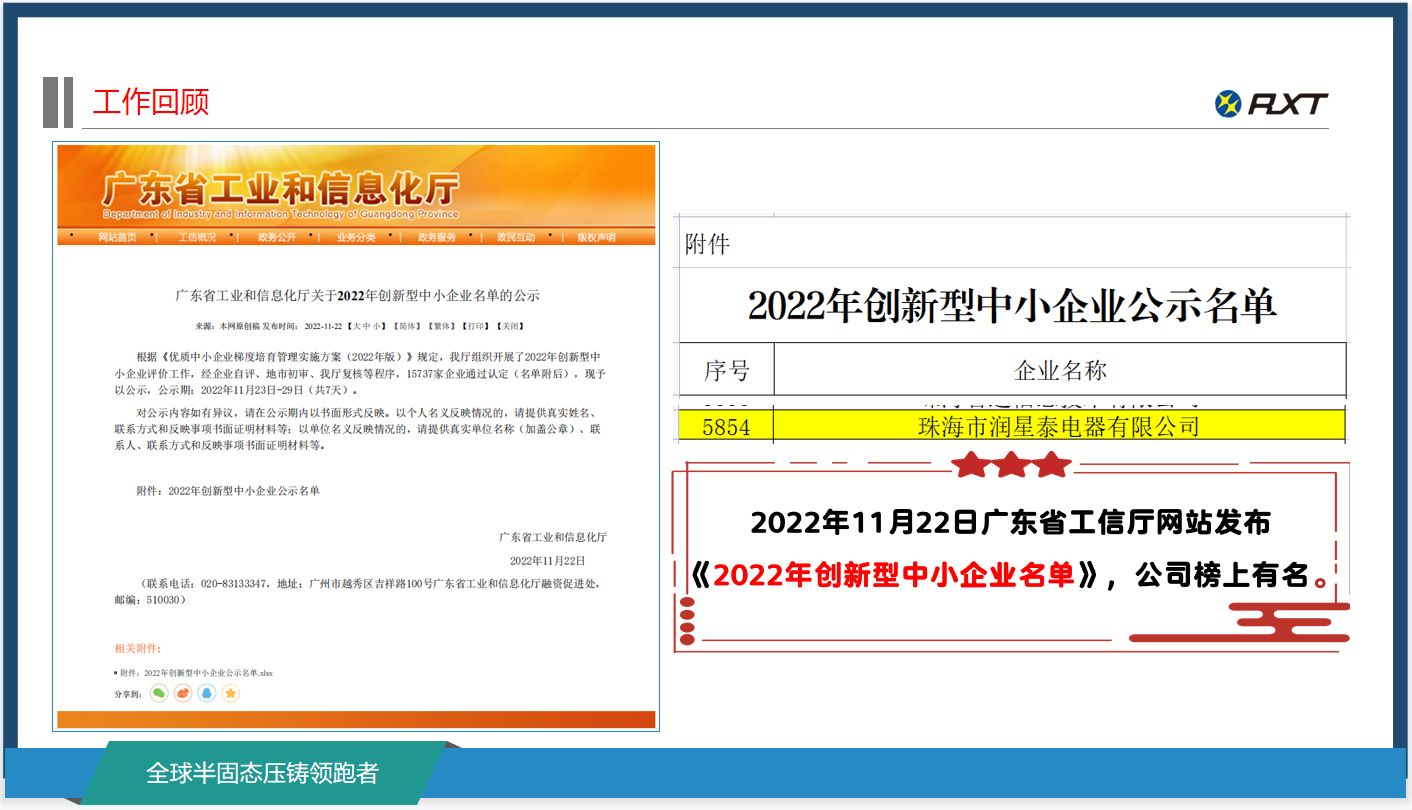This screenshot has width=1412, height=810.
Task: Click the 广东省工业和信息化厅 banner title
Action: [280, 189]
